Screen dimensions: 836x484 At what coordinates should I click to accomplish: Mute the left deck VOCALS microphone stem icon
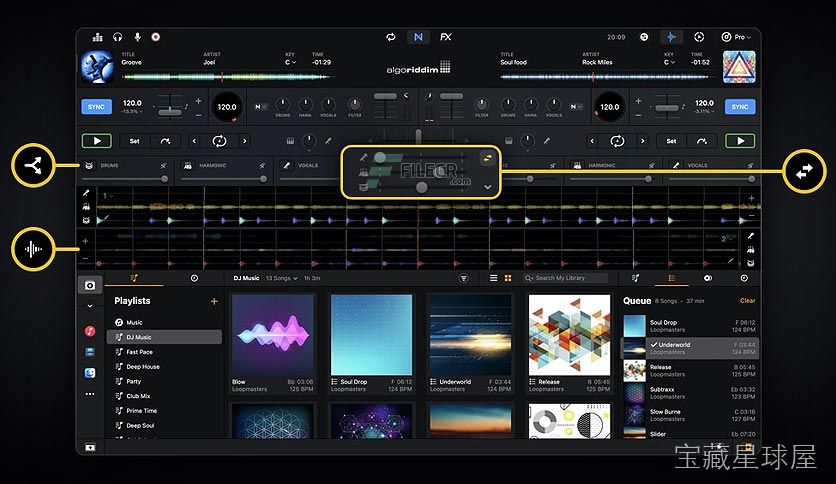pos(287,166)
